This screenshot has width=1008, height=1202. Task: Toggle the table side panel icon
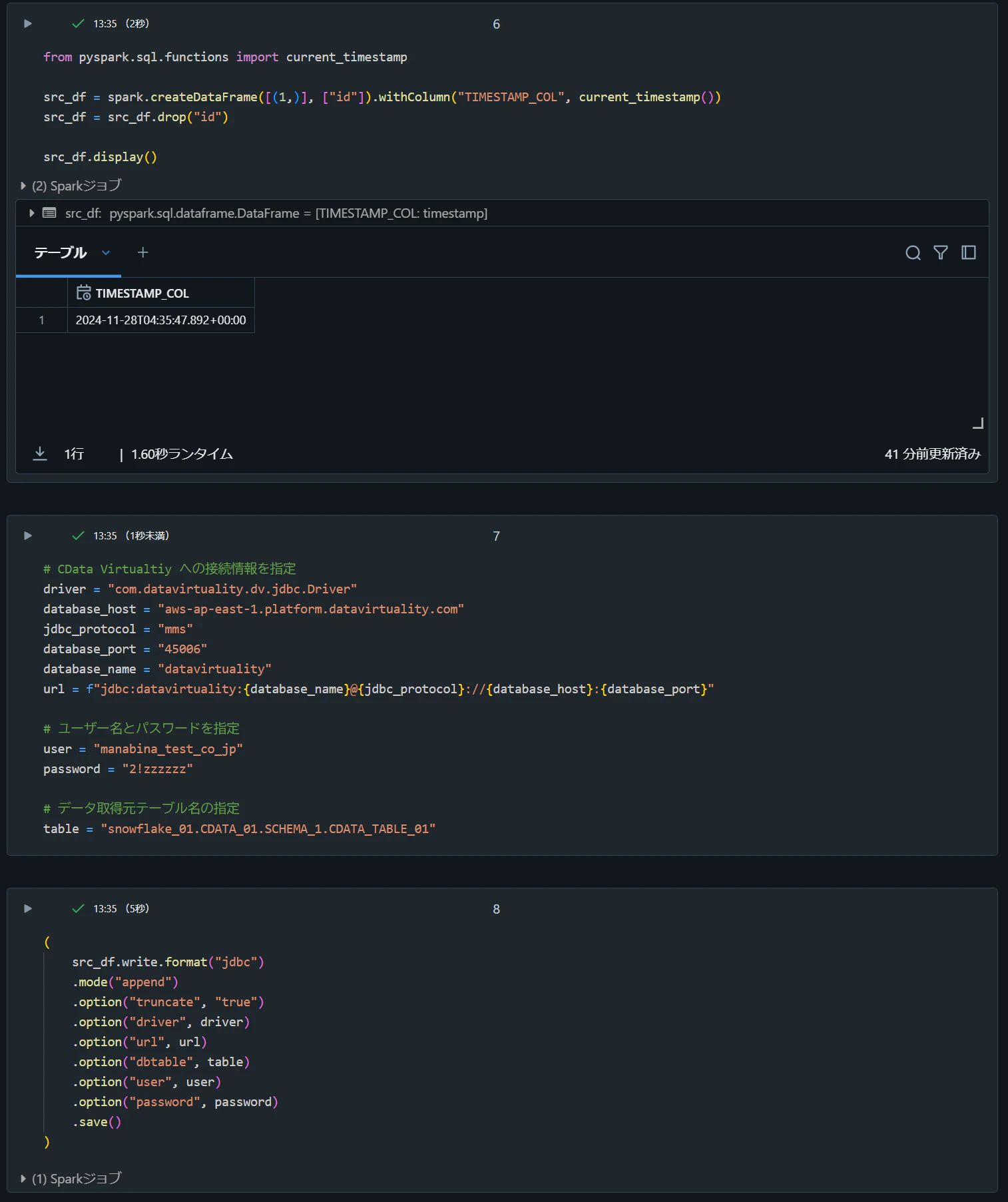(x=969, y=252)
